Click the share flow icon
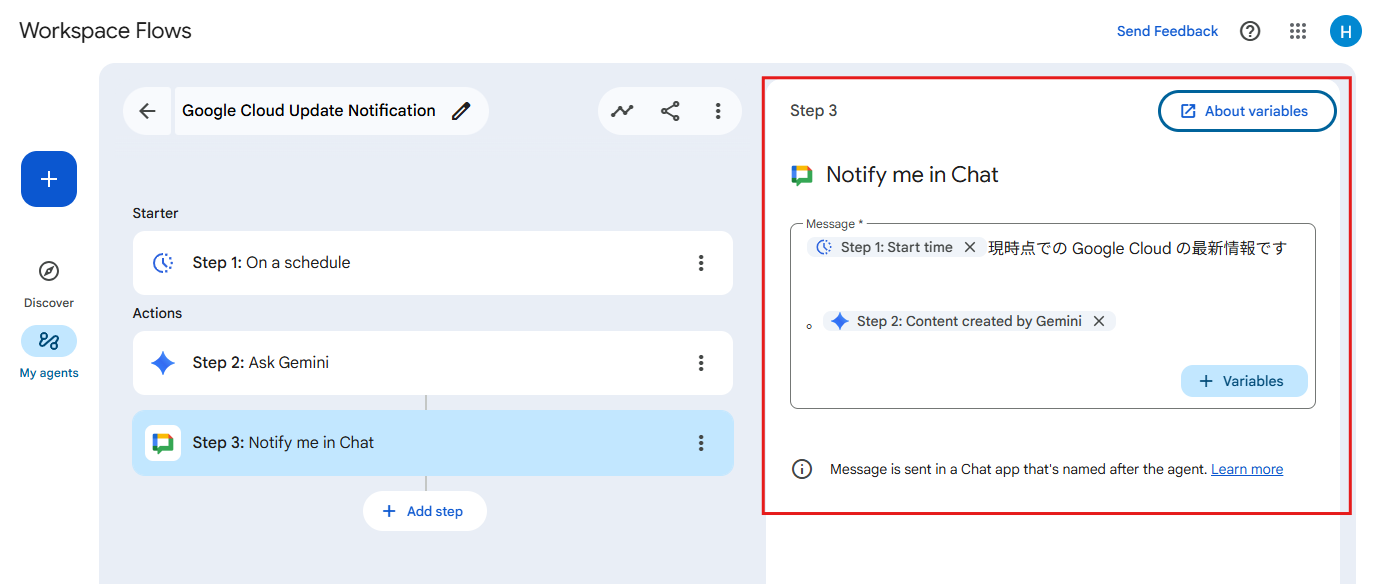 point(670,111)
